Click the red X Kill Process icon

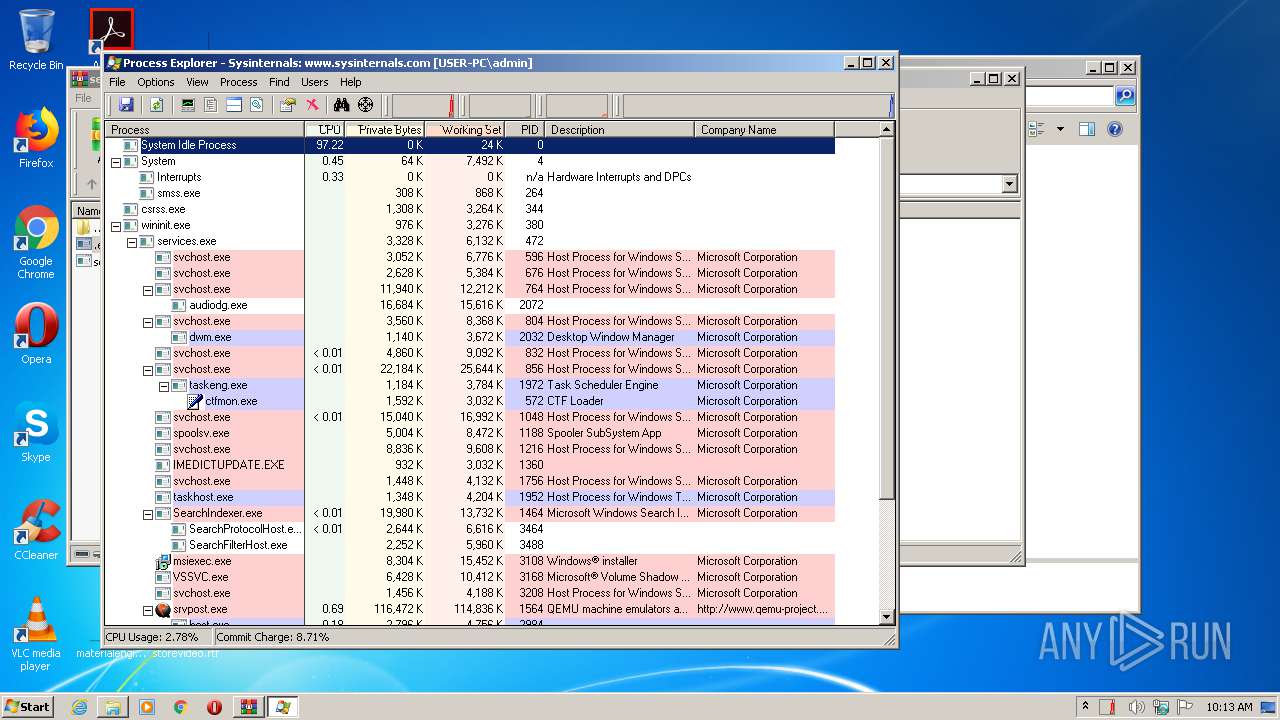point(312,104)
